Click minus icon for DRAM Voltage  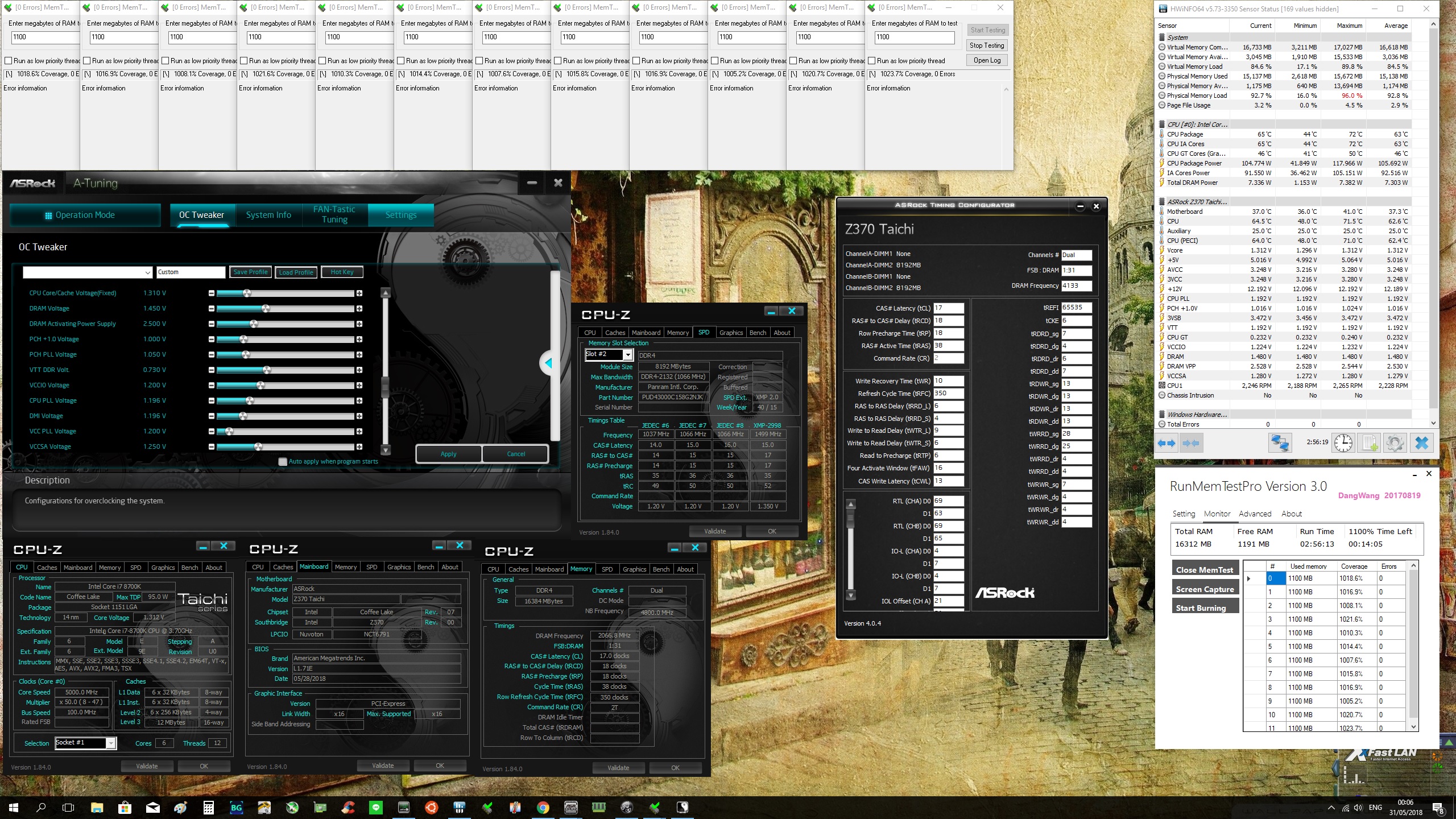212,309
